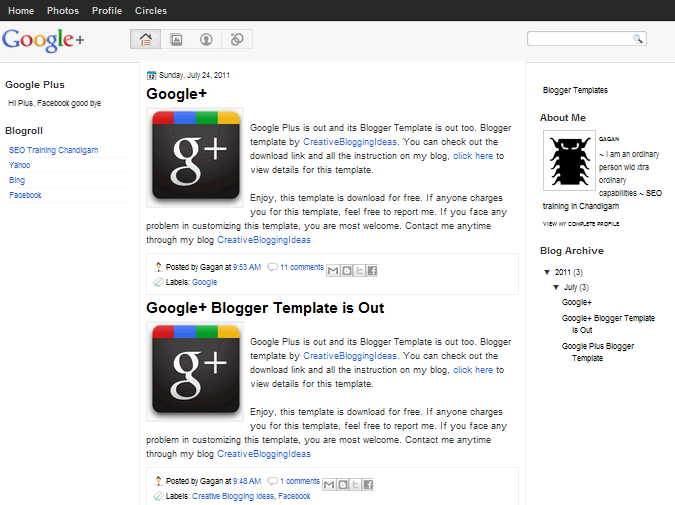Image resolution: width=675 pixels, height=505 pixels.
Task: Click Creative Blogging Ideas label
Action: pyautogui.click(x=233, y=496)
